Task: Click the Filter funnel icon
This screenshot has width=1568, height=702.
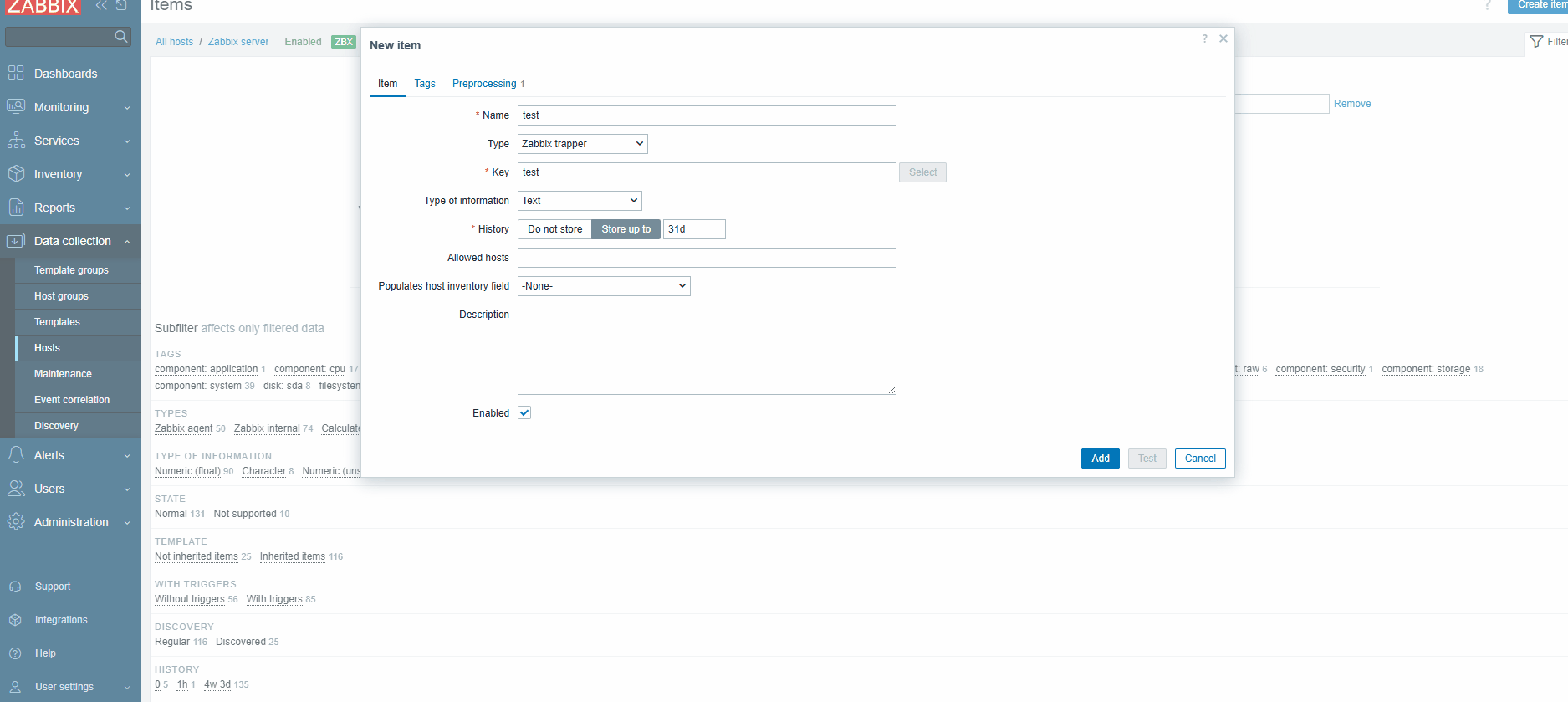Action: coord(1536,42)
